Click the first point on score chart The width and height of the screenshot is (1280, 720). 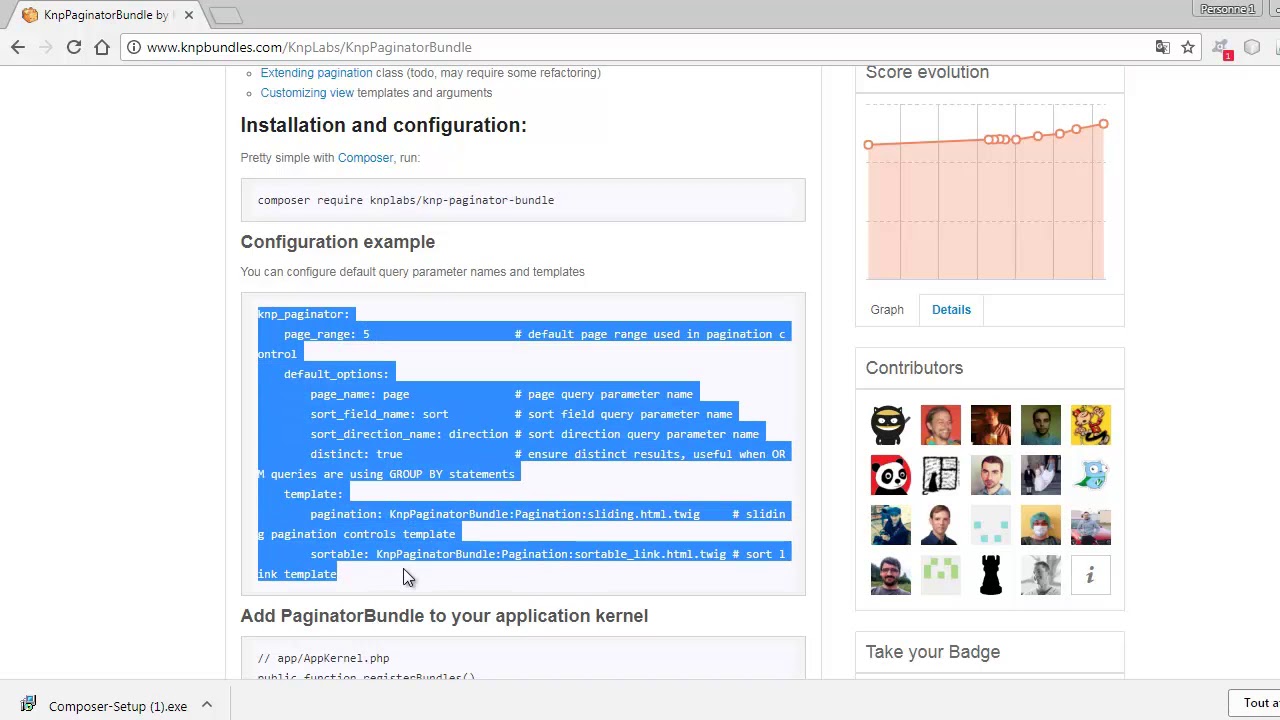(868, 145)
